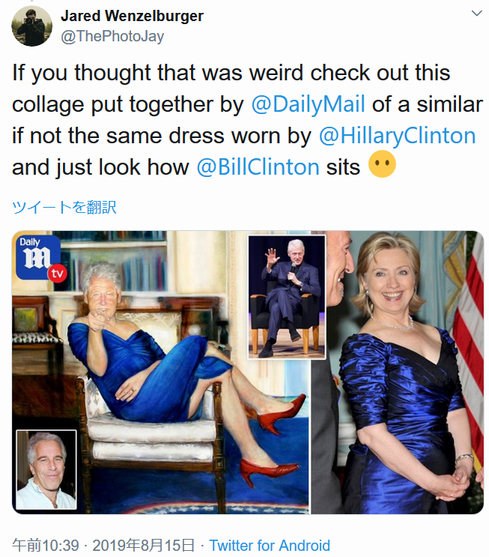Click the red tv badge on logo
The width and height of the screenshot is (489, 557).
pyautogui.click(x=58, y=274)
